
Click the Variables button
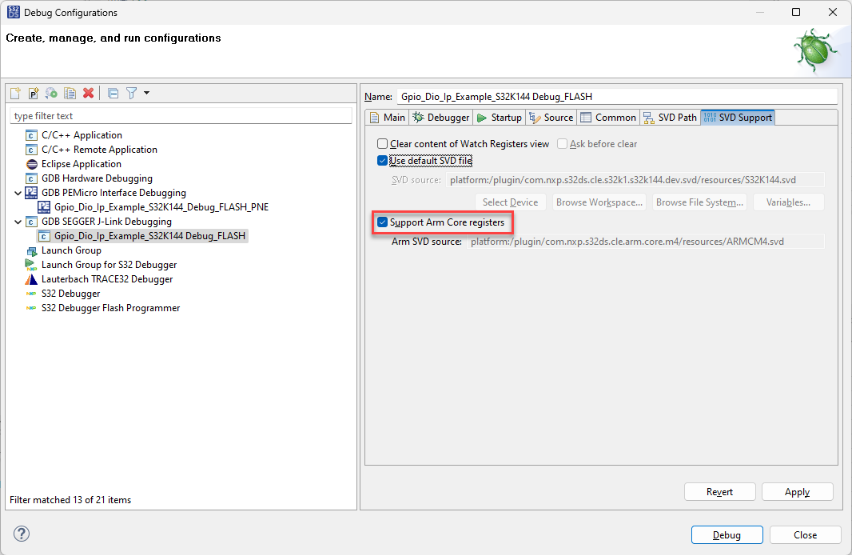pyautogui.click(x=788, y=202)
